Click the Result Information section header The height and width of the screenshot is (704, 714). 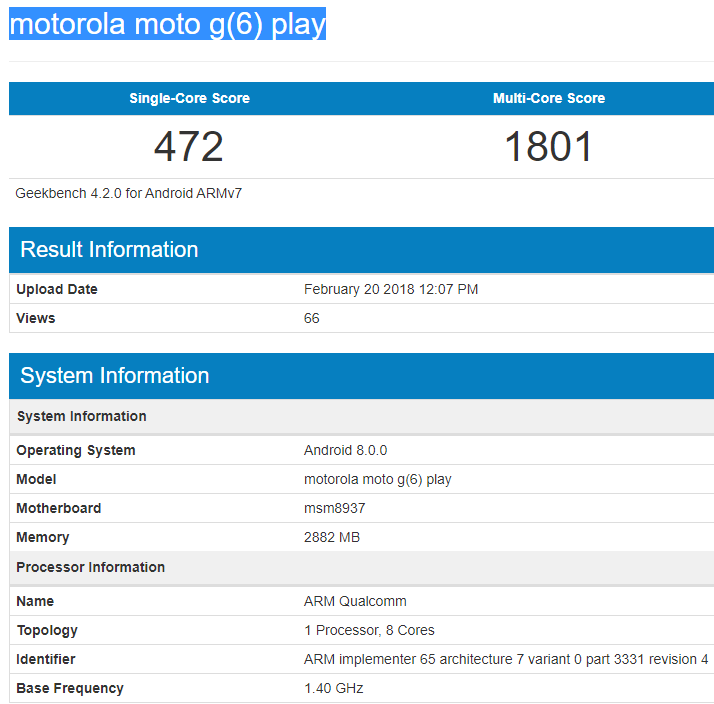coord(362,250)
